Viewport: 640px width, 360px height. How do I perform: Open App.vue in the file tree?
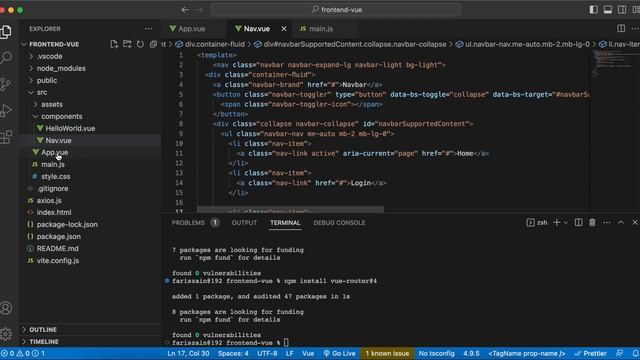pyautogui.click(x=55, y=152)
